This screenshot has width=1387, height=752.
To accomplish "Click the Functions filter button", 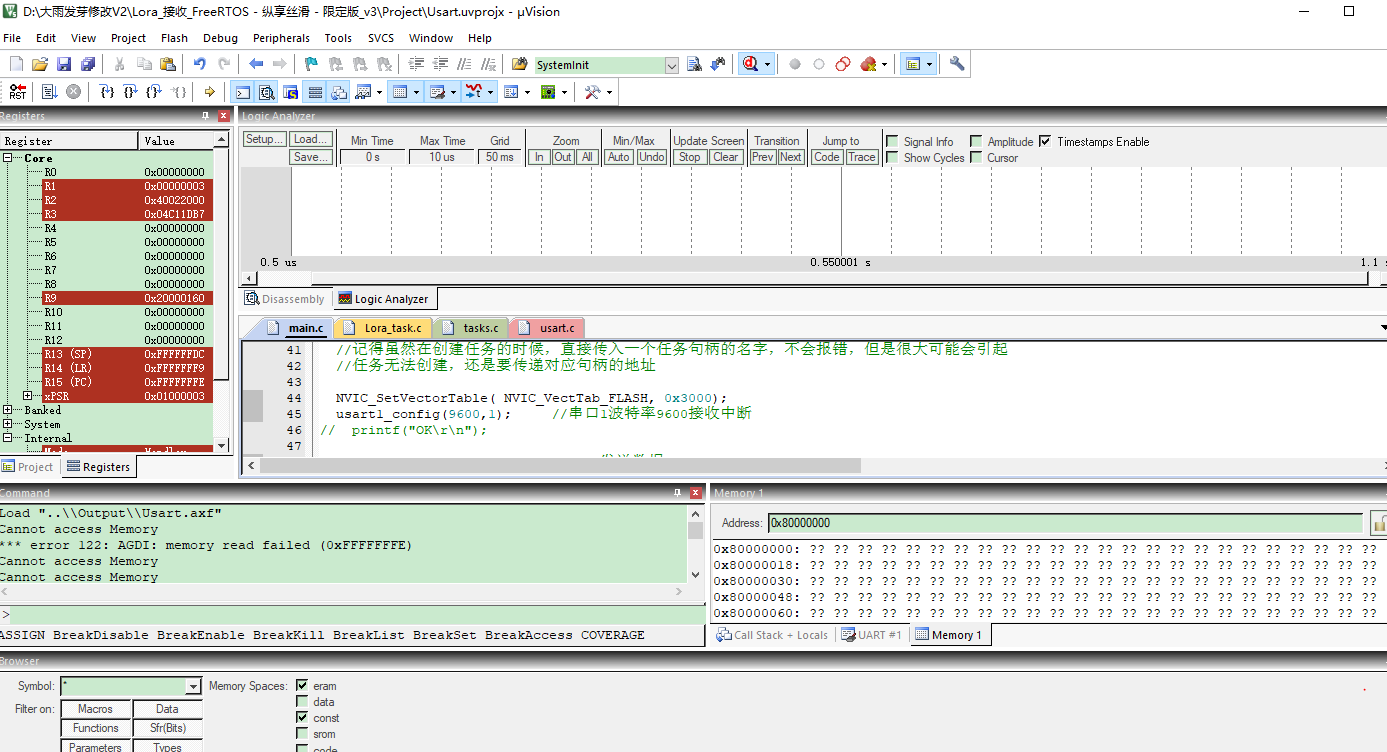I will [96, 728].
